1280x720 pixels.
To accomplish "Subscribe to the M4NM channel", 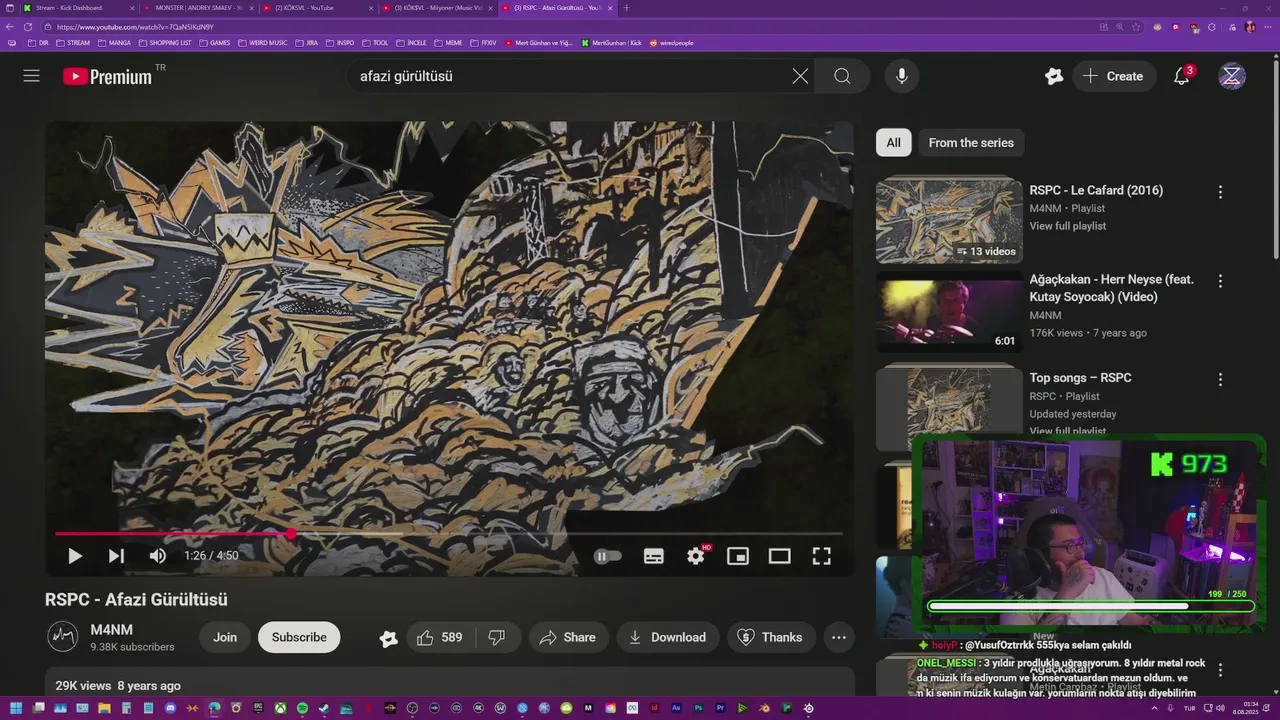I will click(x=299, y=637).
